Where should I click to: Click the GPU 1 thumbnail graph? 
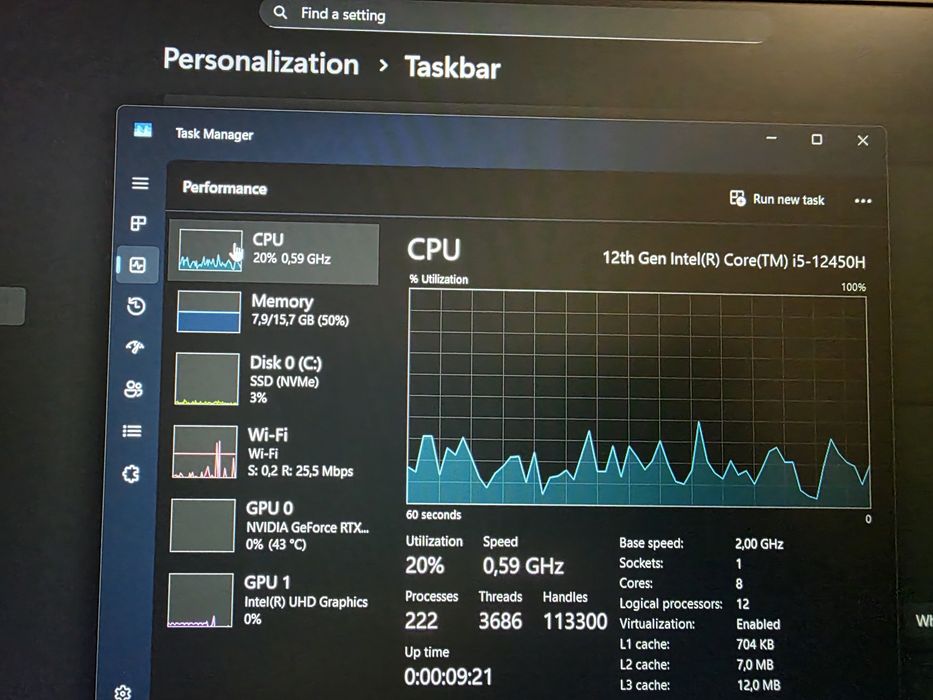pyautogui.click(x=201, y=600)
